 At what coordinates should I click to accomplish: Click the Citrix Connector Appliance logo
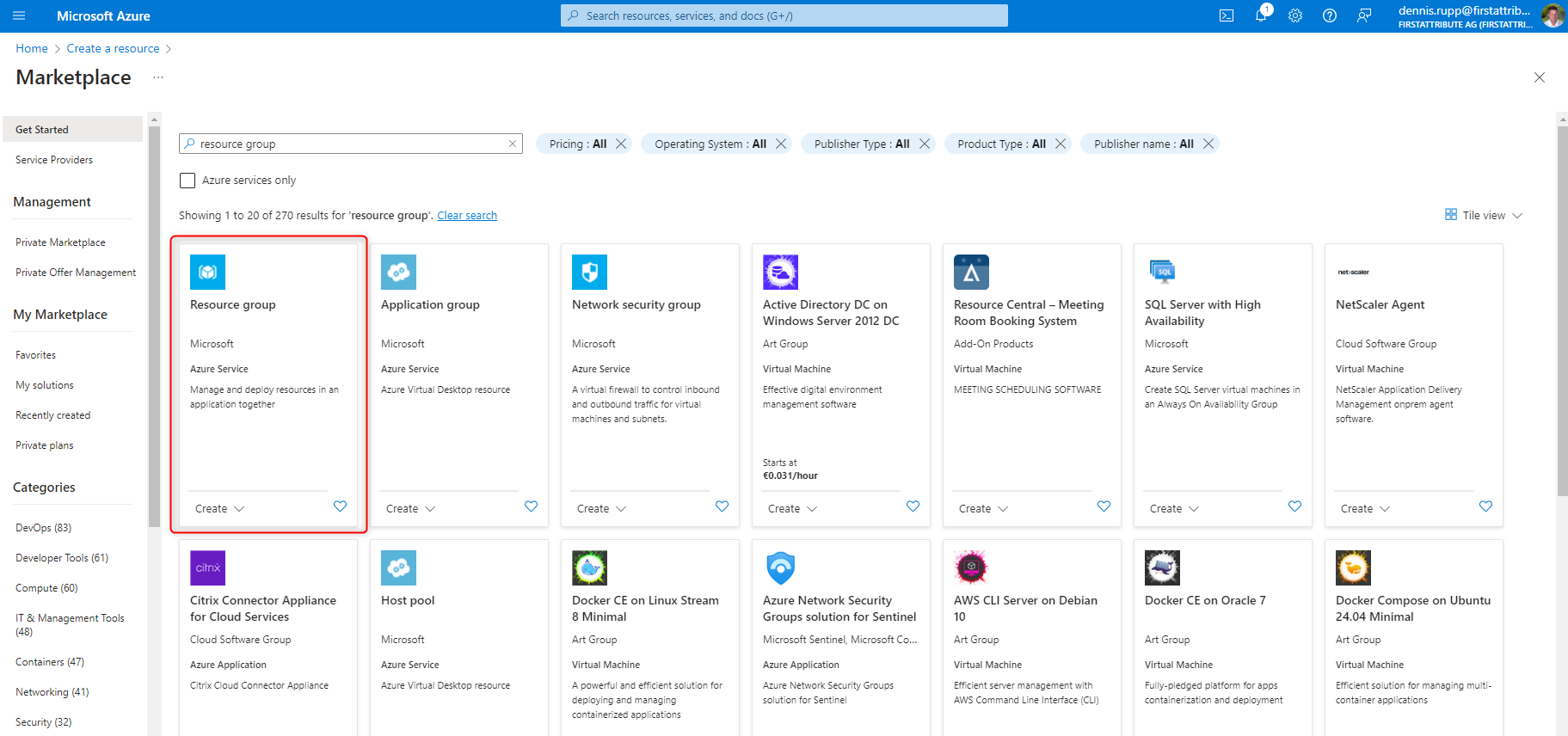(x=207, y=567)
